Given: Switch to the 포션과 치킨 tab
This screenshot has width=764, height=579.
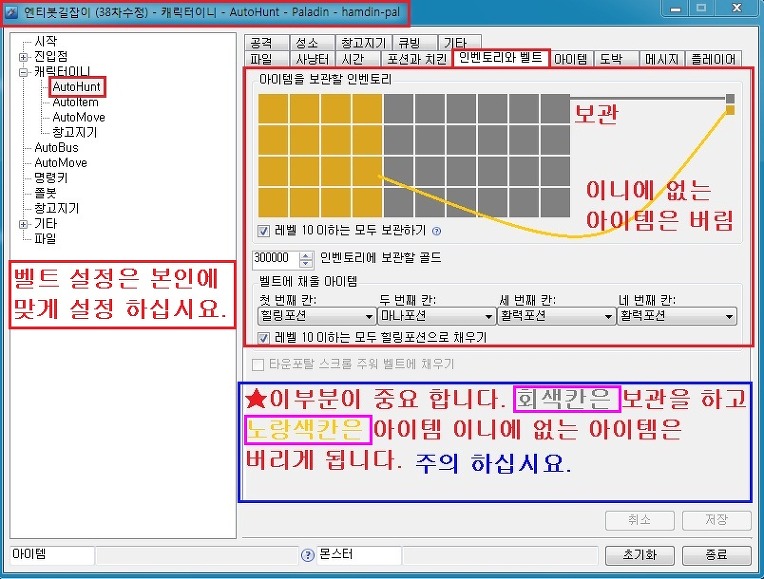Looking at the screenshot, I should (417, 59).
